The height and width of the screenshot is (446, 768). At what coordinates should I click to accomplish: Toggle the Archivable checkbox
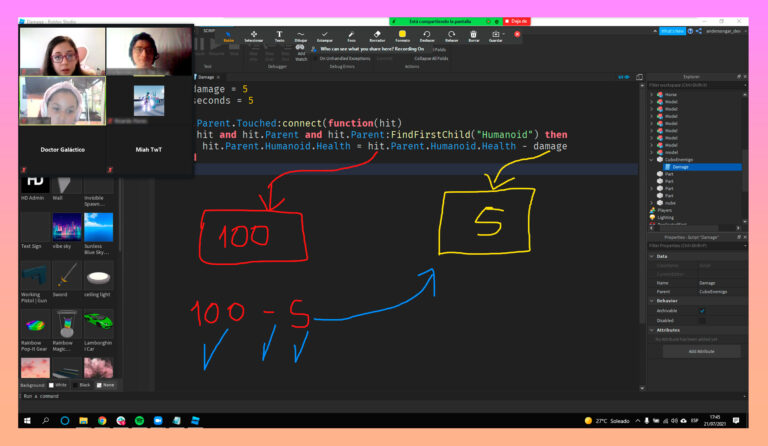pyautogui.click(x=702, y=311)
